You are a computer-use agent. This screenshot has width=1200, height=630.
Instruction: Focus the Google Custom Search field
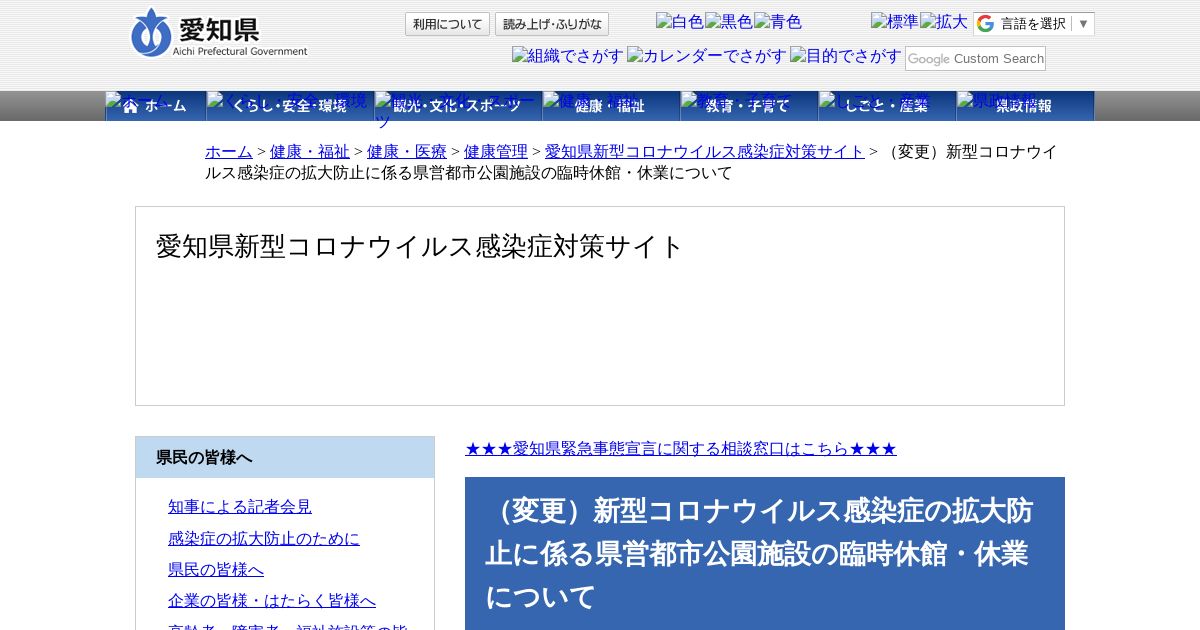pyautogui.click(x=975, y=58)
